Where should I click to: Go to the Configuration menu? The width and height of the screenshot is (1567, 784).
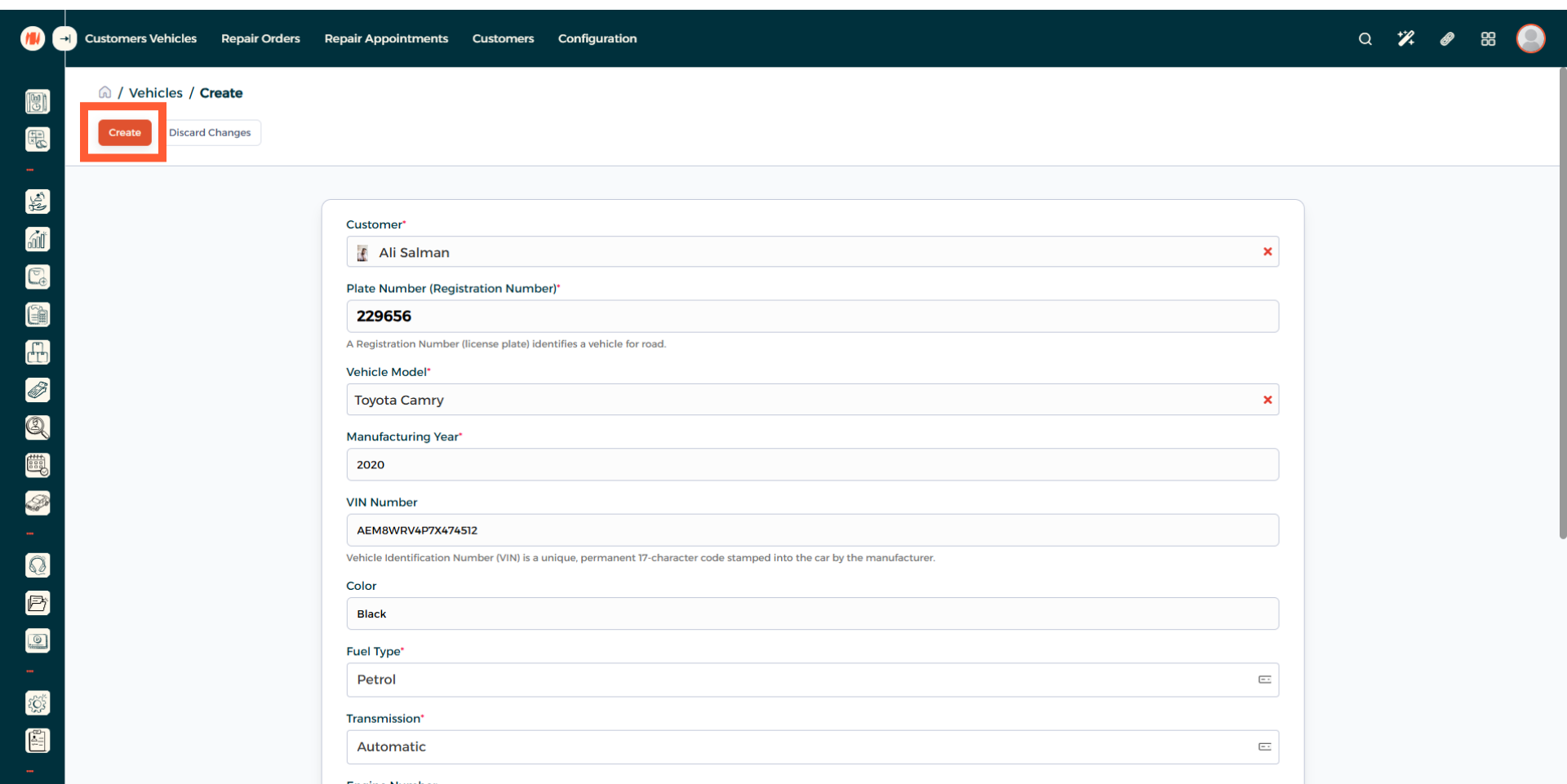point(597,38)
